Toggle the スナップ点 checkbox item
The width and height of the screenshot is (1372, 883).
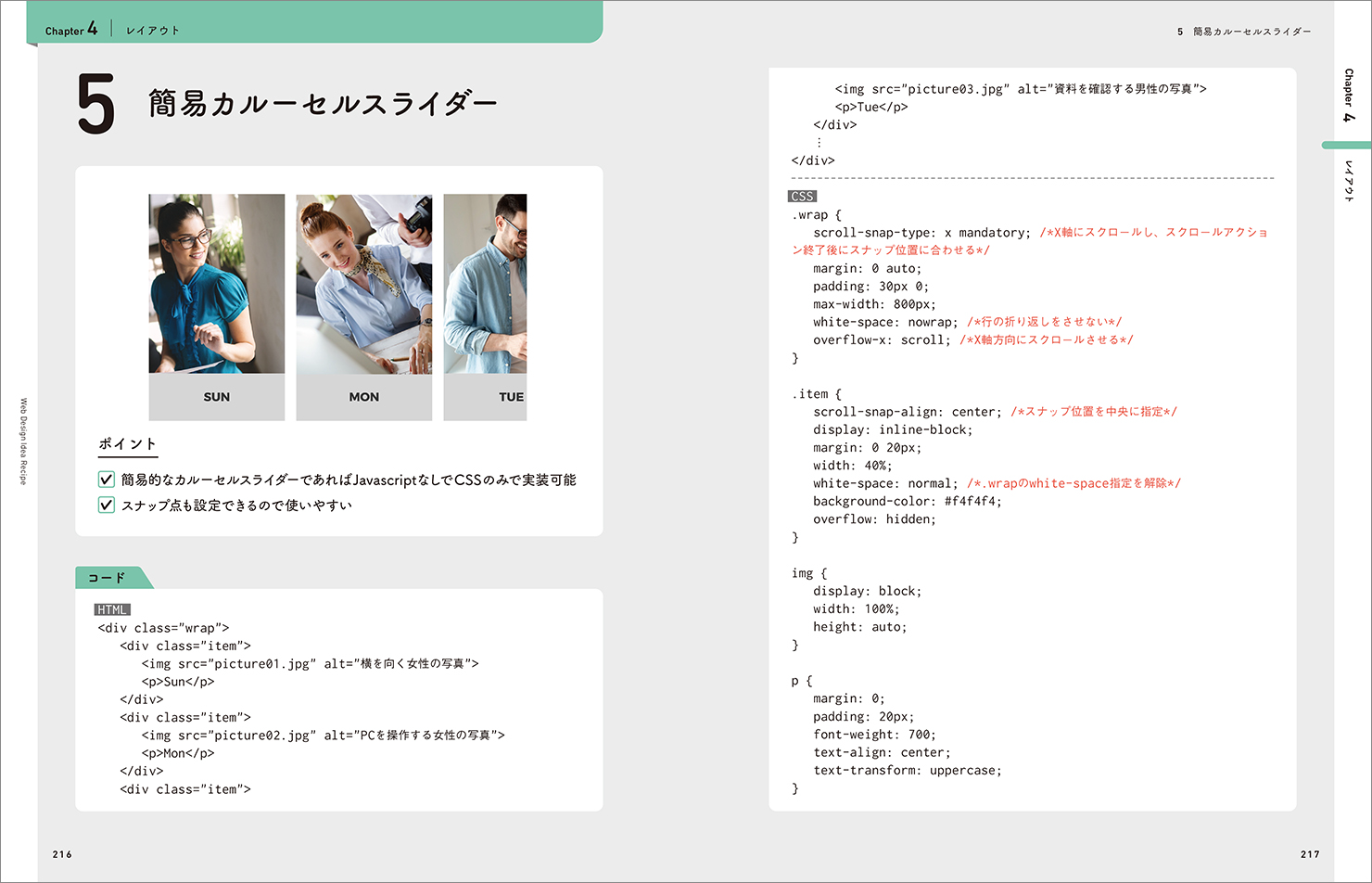(x=107, y=505)
